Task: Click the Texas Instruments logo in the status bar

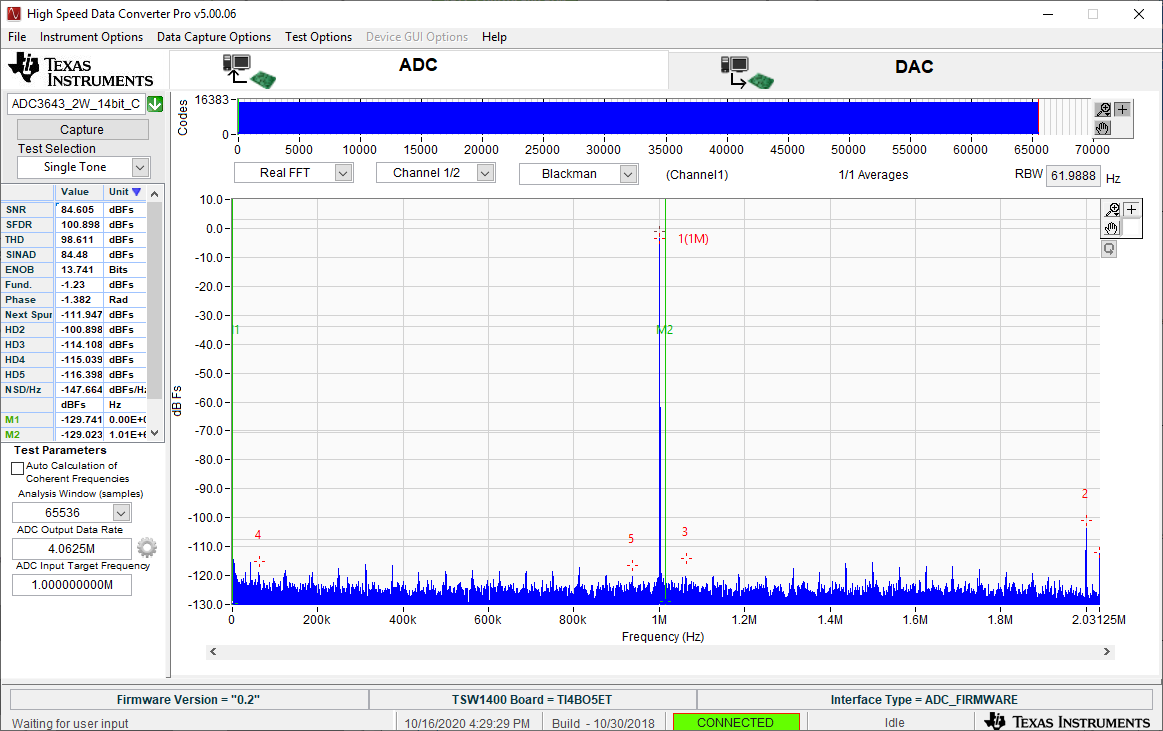Action: (x=1067, y=721)
